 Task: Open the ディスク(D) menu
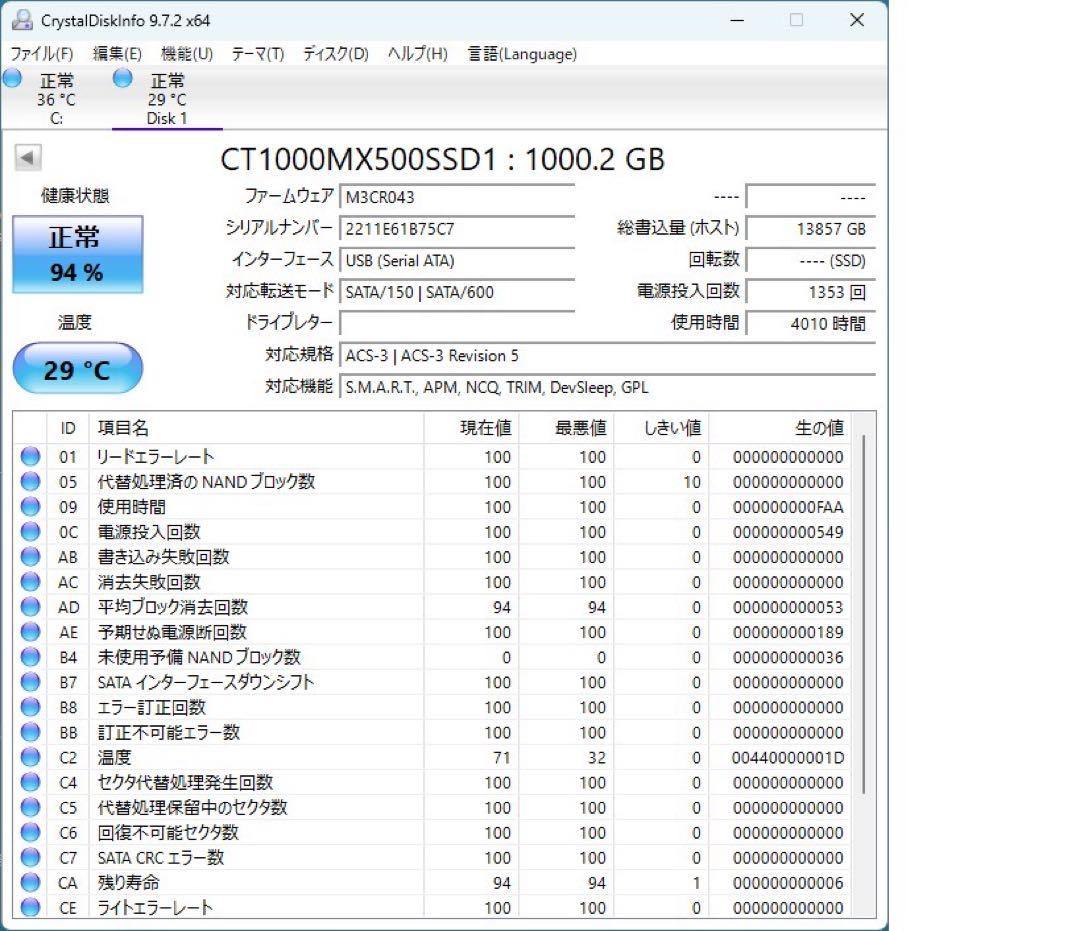coord(333,54)
